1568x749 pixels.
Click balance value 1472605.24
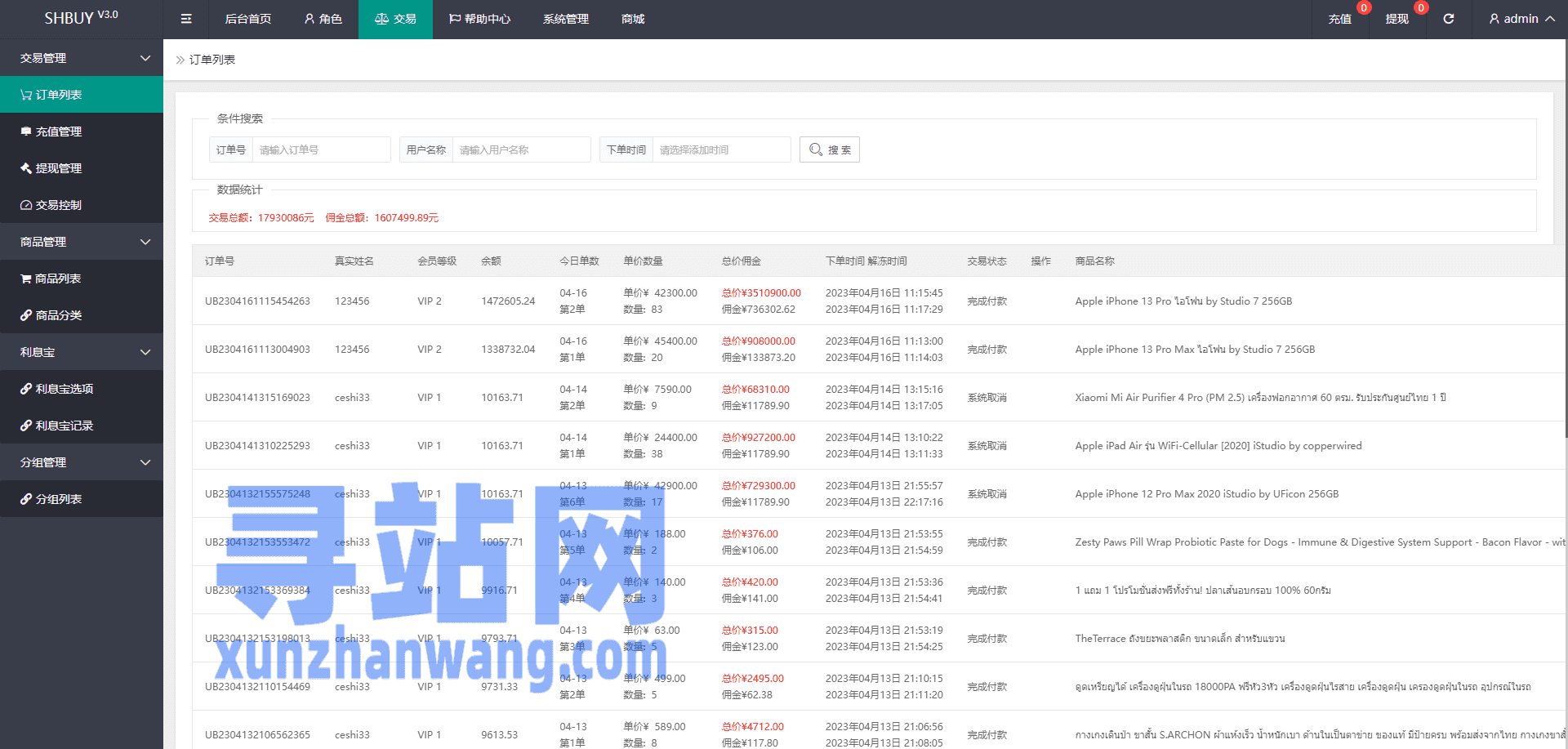pos(508,301)
